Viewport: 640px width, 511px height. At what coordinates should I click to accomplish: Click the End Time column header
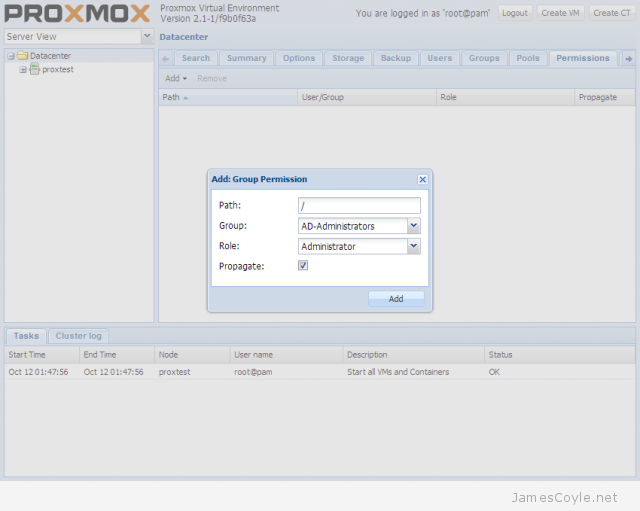(117, 355)
